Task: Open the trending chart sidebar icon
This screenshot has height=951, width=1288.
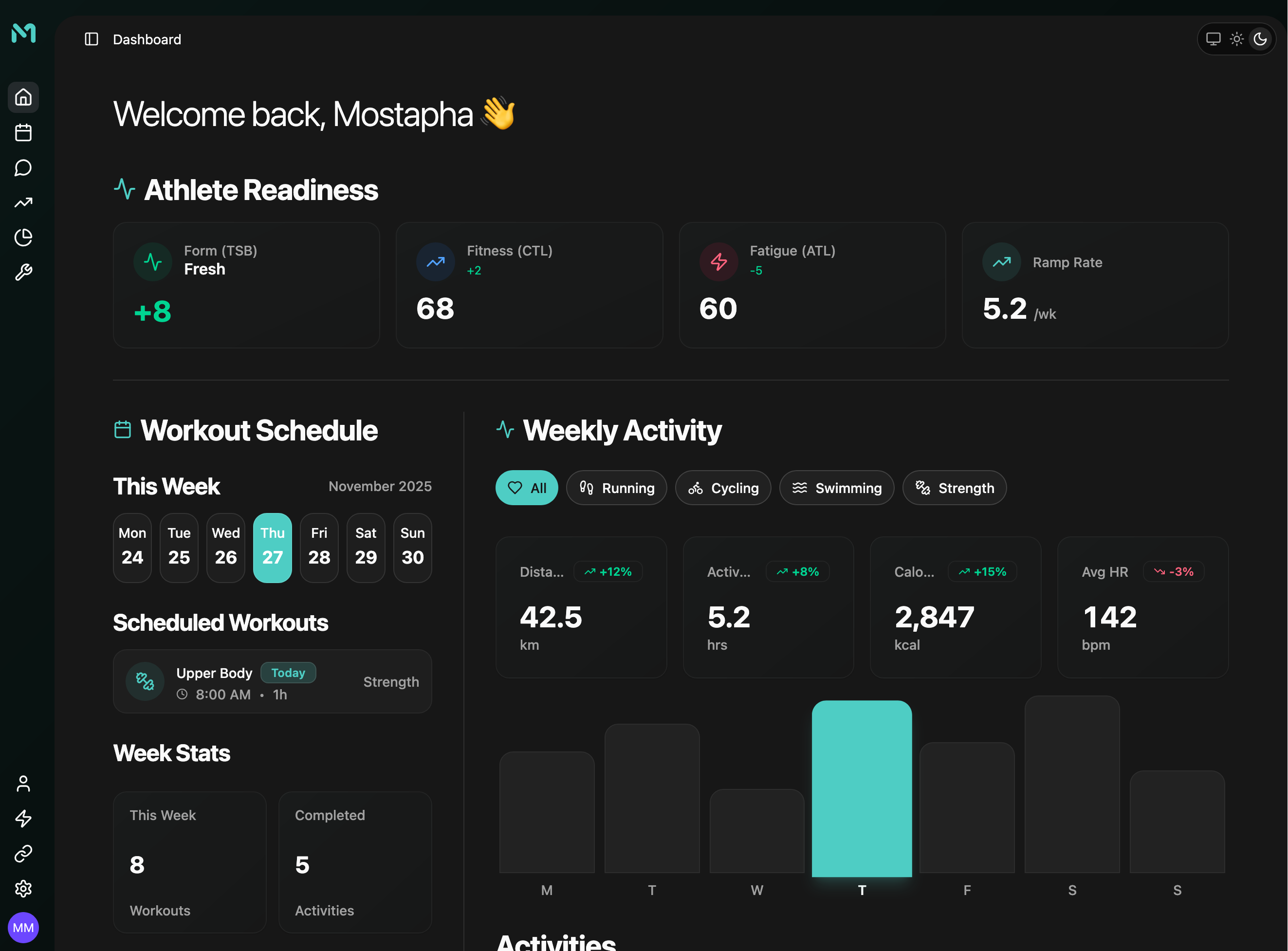Action: click(23, 202)
